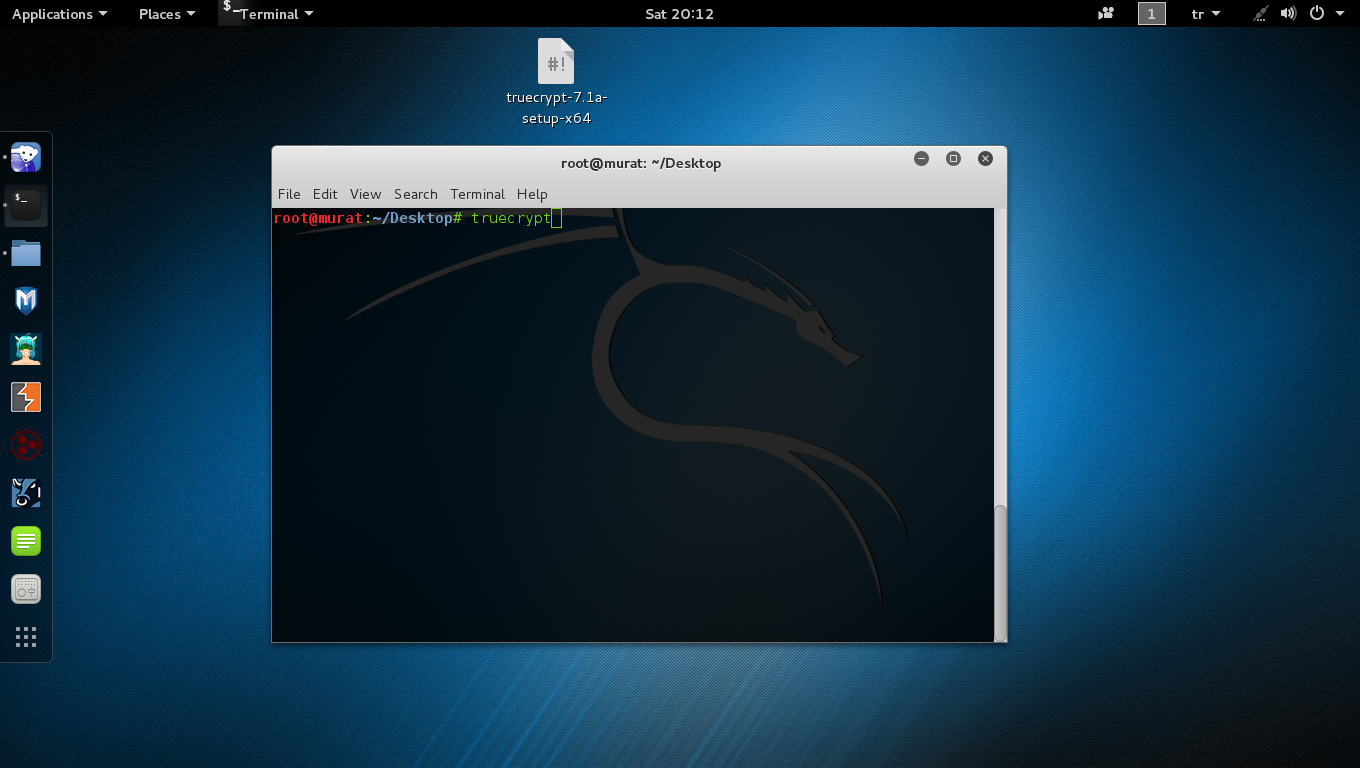The height and width of the screenshot is (768, 1360).
Task: Open the terminal's View menu
Action: 365,194
